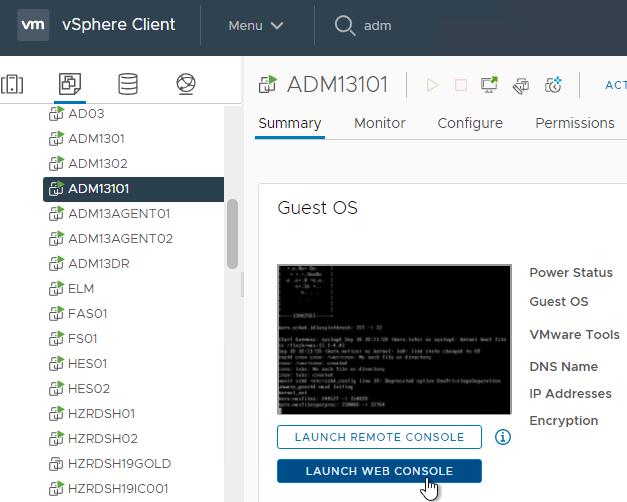The image size is (627, 502).
Task: Click the VM icon next to ADM1301
Action: coord(56,139)
